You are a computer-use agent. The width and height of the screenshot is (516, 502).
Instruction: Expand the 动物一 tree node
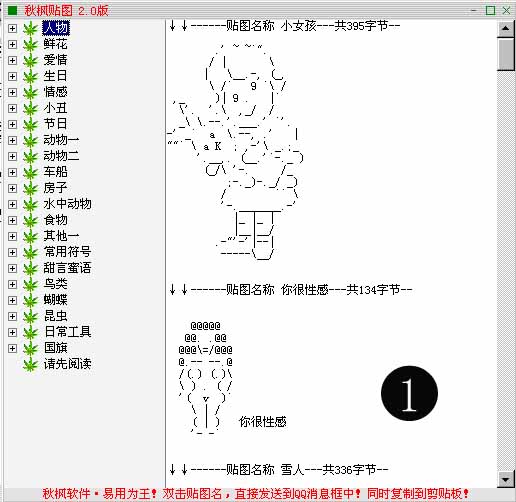[x=12, y=140]
